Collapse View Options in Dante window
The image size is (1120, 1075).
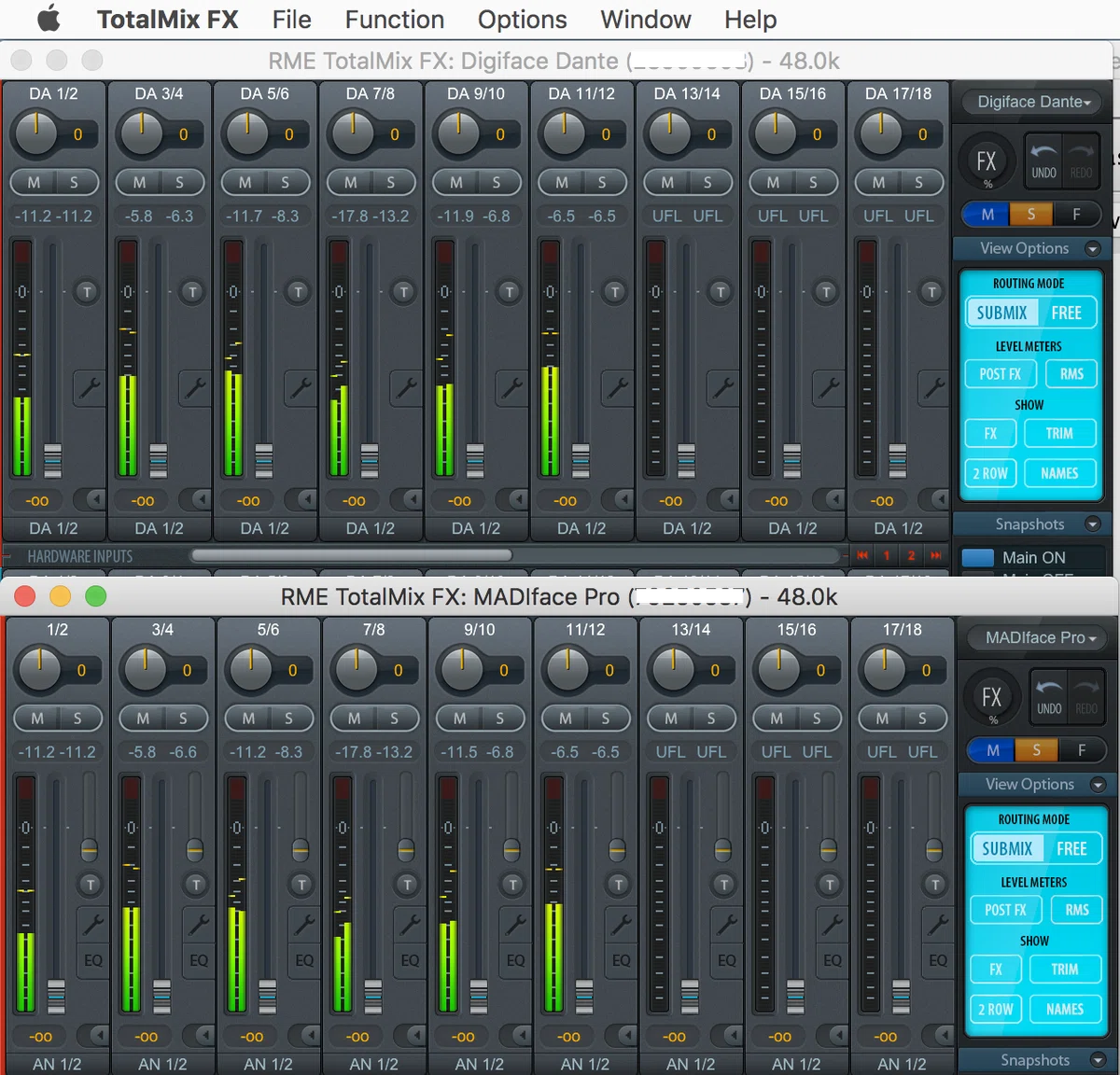tap(1093, 248)
